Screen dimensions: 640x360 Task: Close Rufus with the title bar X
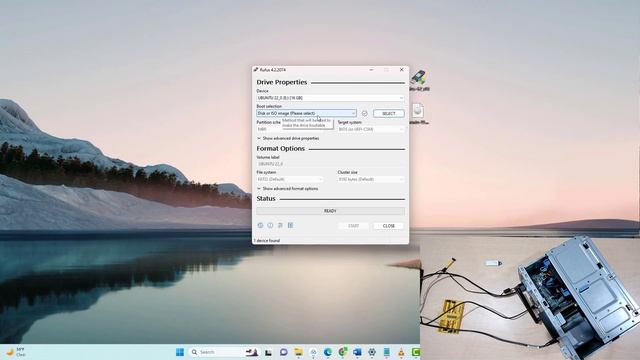(x=402, y=70)
